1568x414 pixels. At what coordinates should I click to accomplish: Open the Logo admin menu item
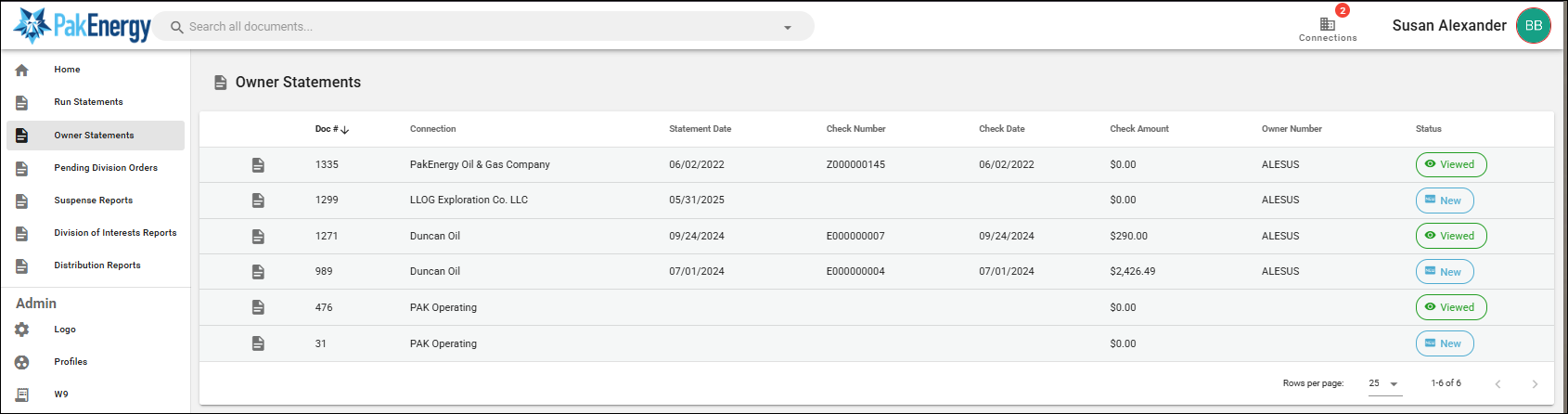pyautogui.click(x=65, y=330)
